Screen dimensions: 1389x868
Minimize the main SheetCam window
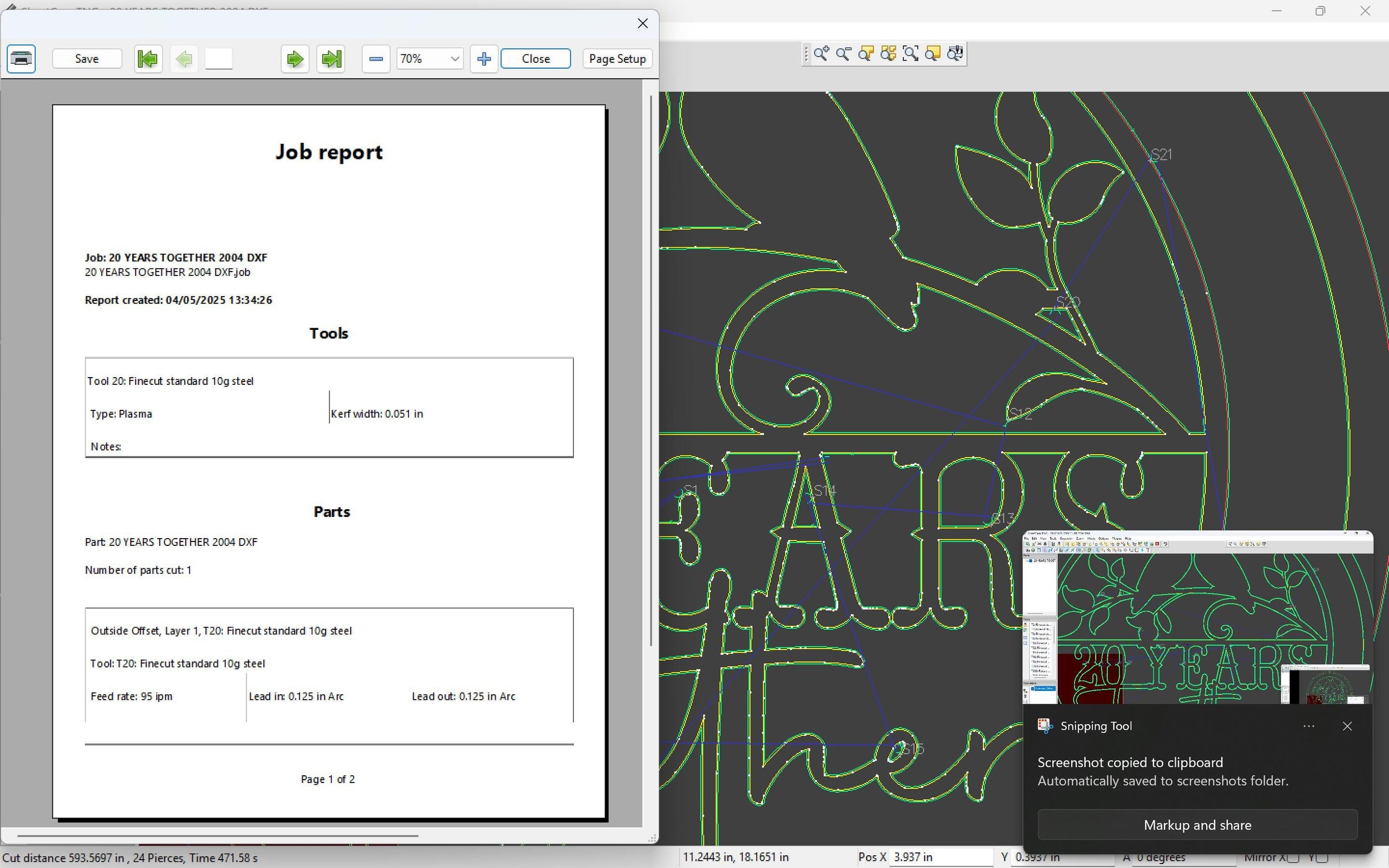point(1276,11)
